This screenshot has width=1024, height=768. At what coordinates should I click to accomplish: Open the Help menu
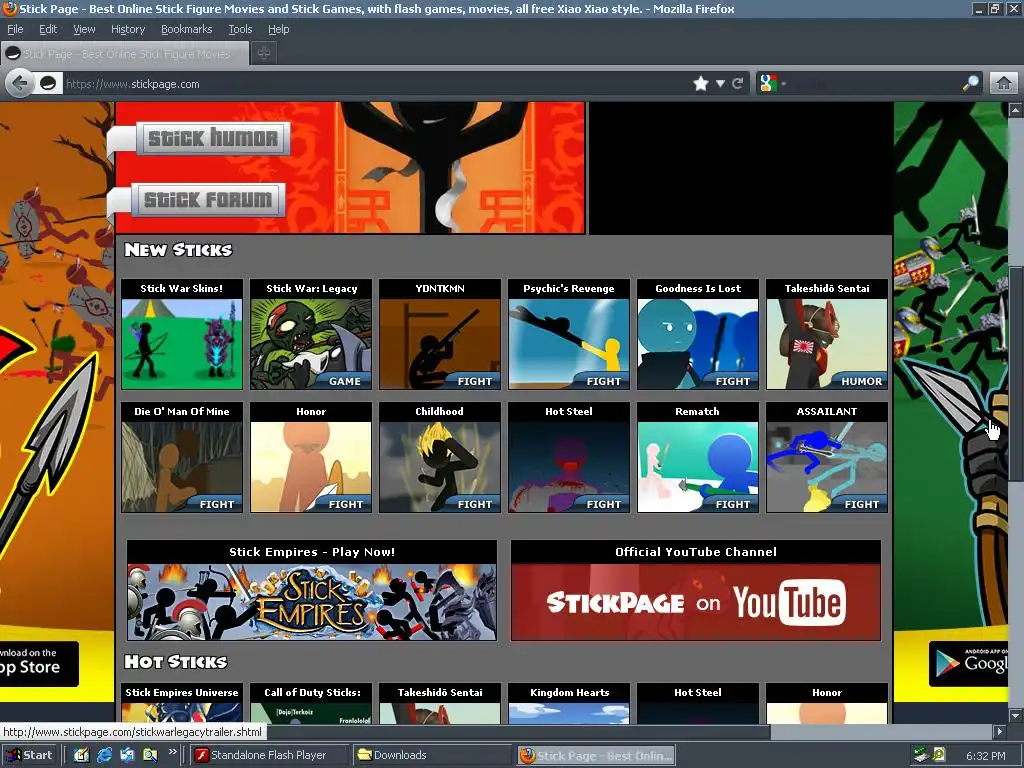pos(278,29)
